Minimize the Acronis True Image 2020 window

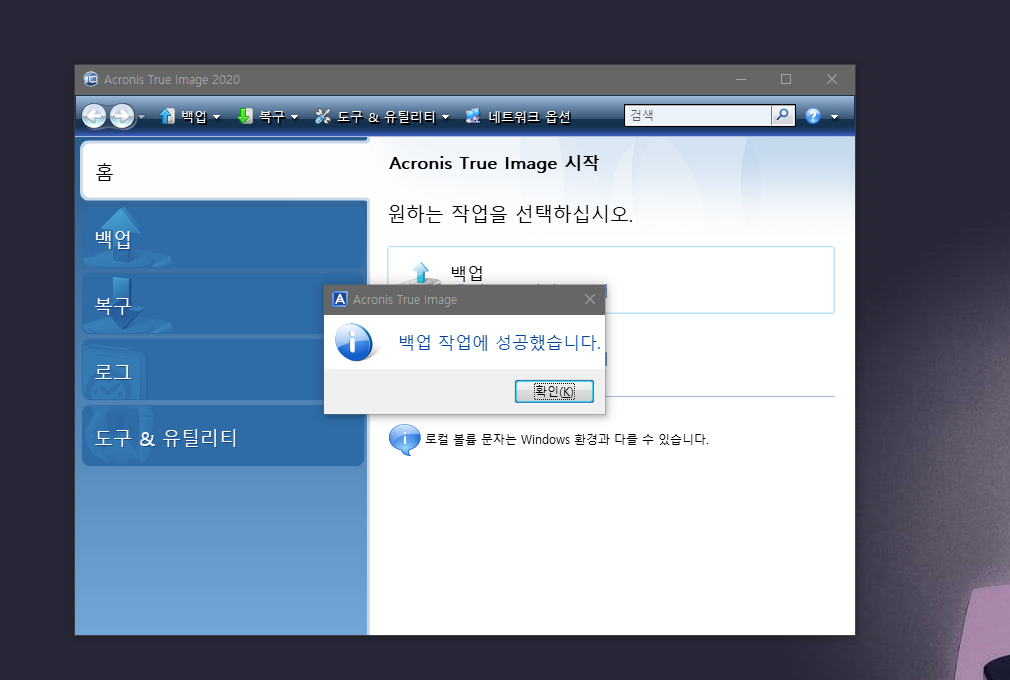741,79
